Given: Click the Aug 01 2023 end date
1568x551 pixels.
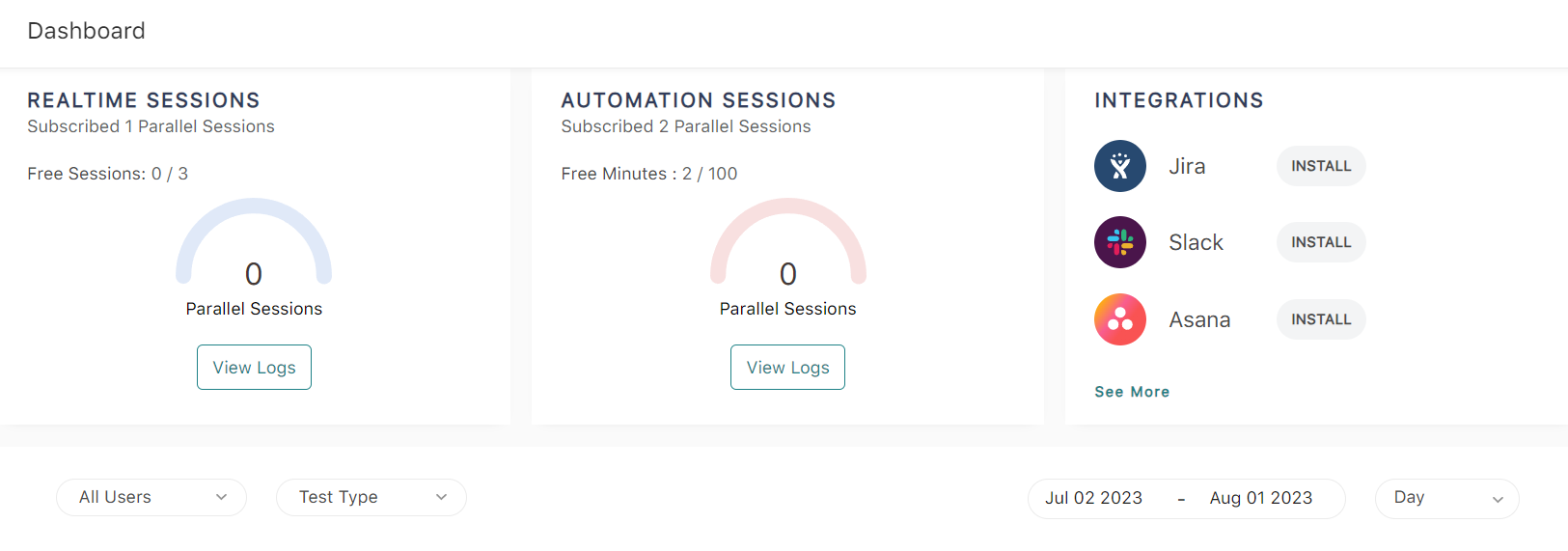Looking at the screenshot, I should (x=1260, y=498).
